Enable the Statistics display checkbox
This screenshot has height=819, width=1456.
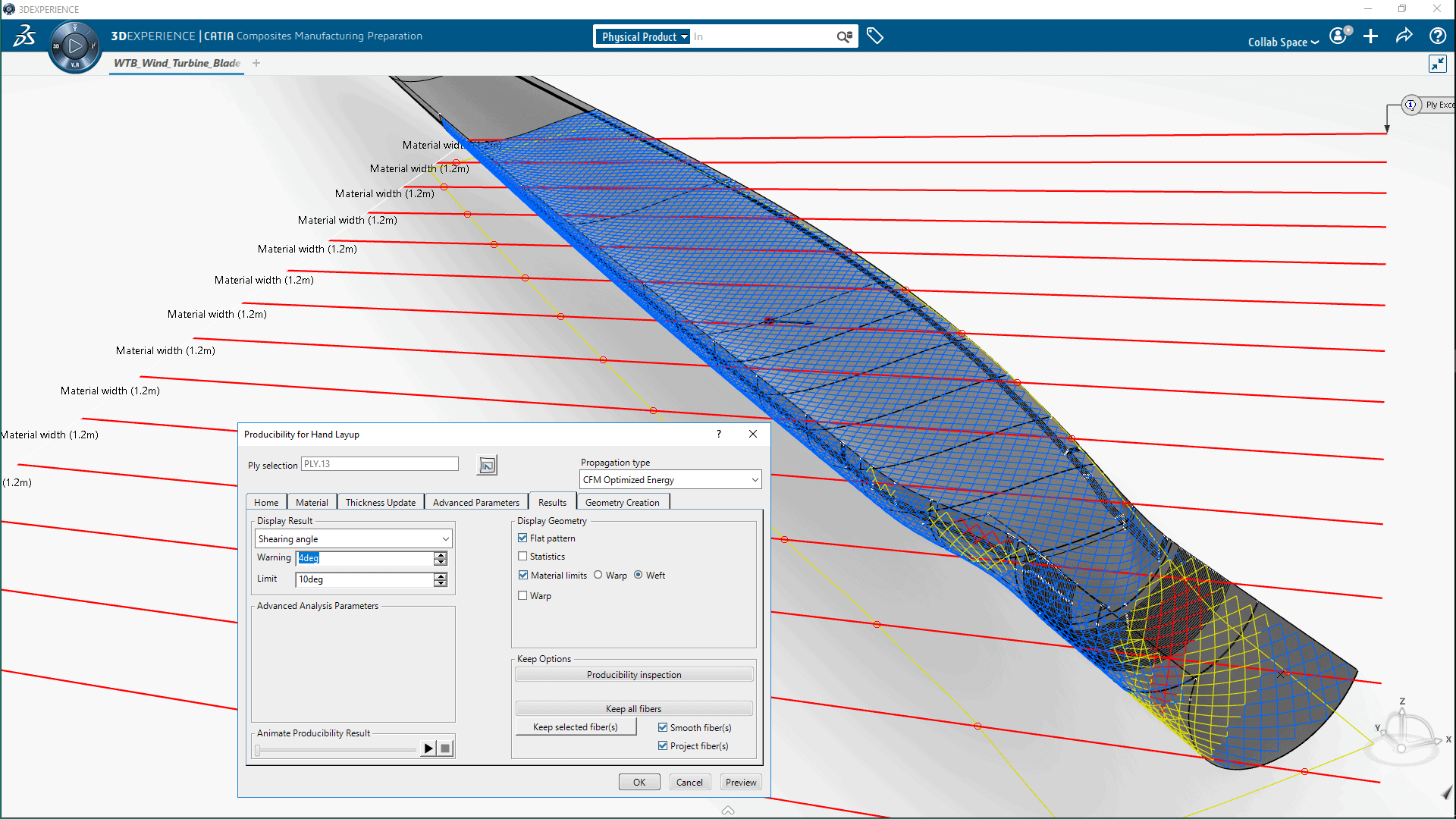[522, 556]
